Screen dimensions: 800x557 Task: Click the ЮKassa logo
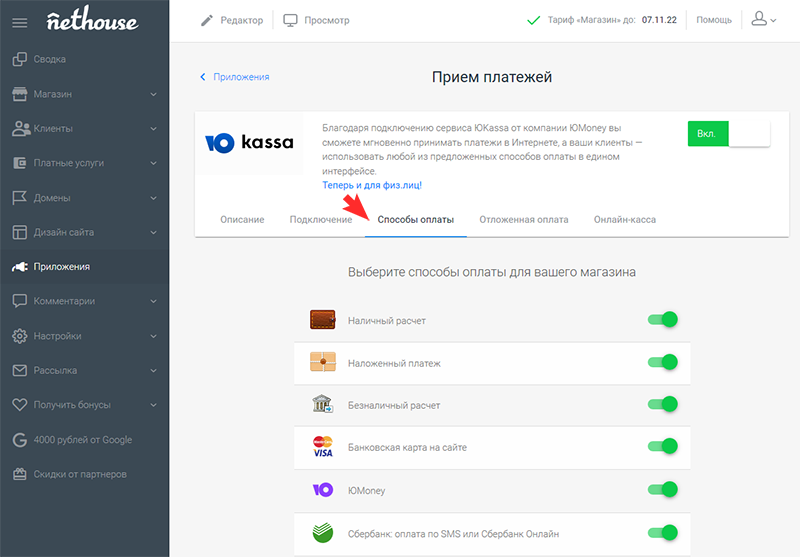tap(249, 143)
